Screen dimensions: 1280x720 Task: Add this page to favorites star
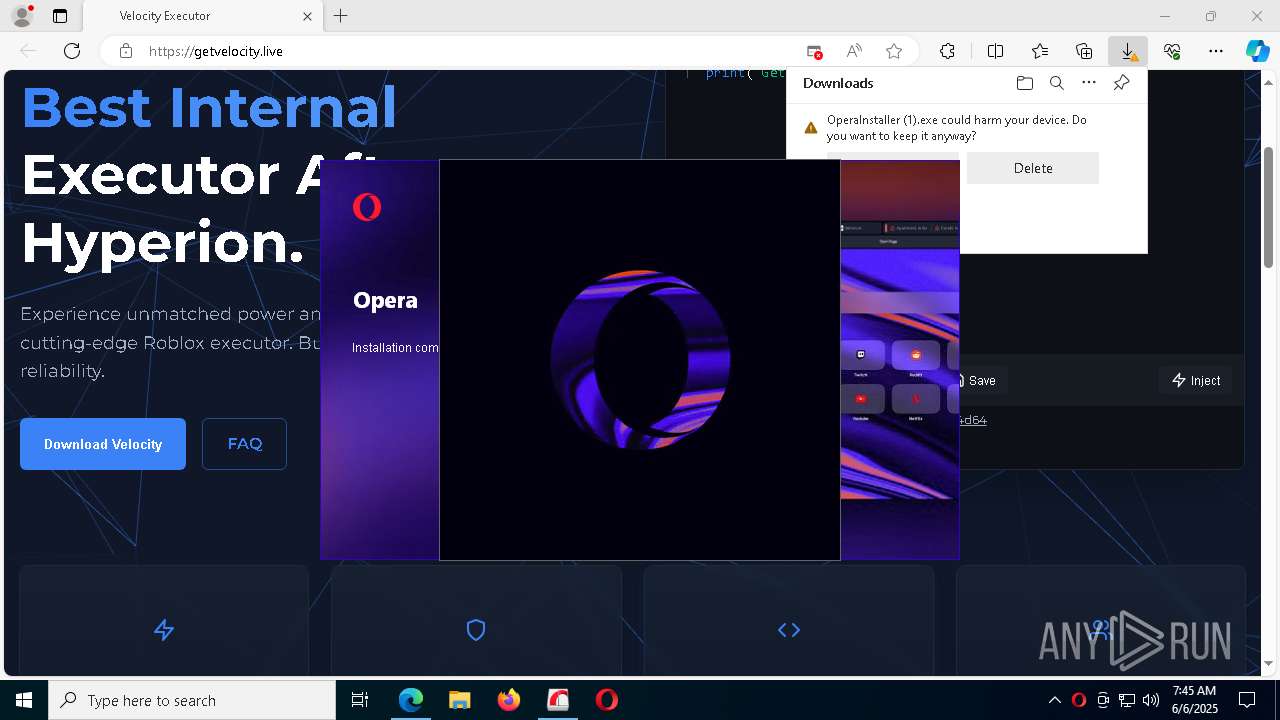coord(894,51)
